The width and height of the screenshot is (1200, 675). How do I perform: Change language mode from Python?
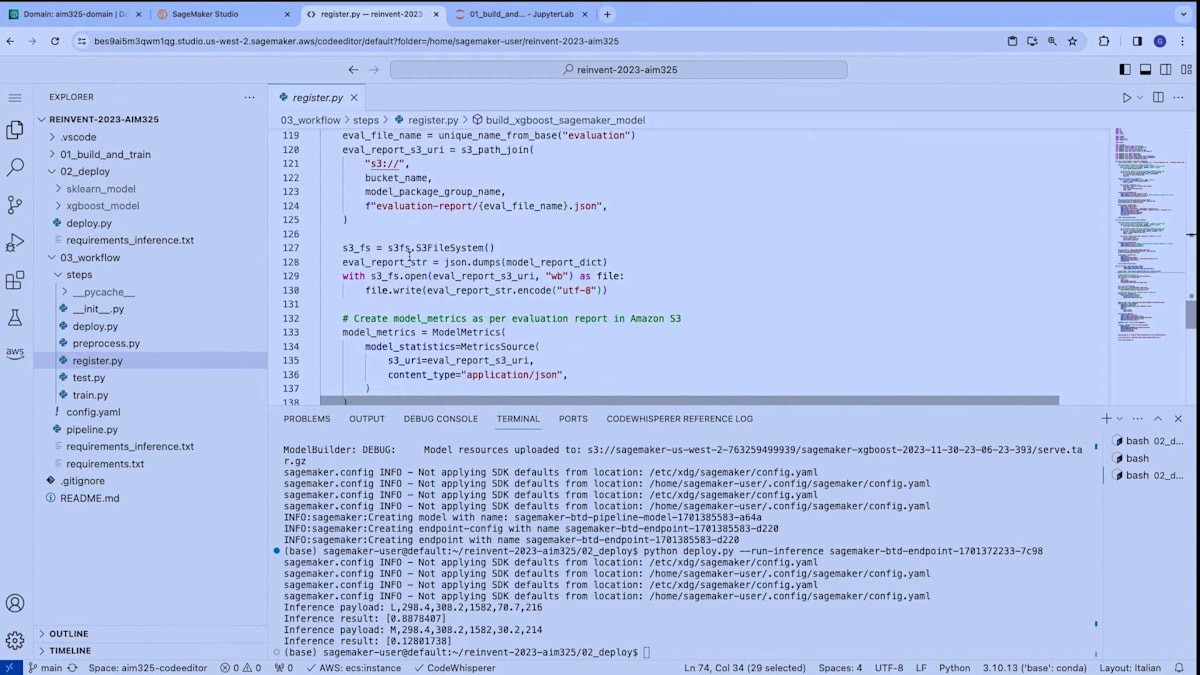tap(954, 667)
